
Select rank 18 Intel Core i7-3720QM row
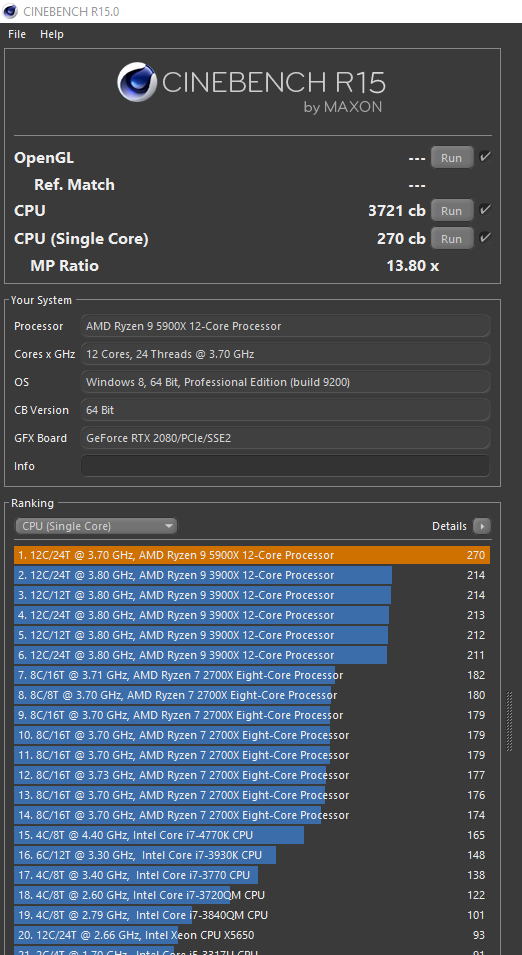[252, 895]
